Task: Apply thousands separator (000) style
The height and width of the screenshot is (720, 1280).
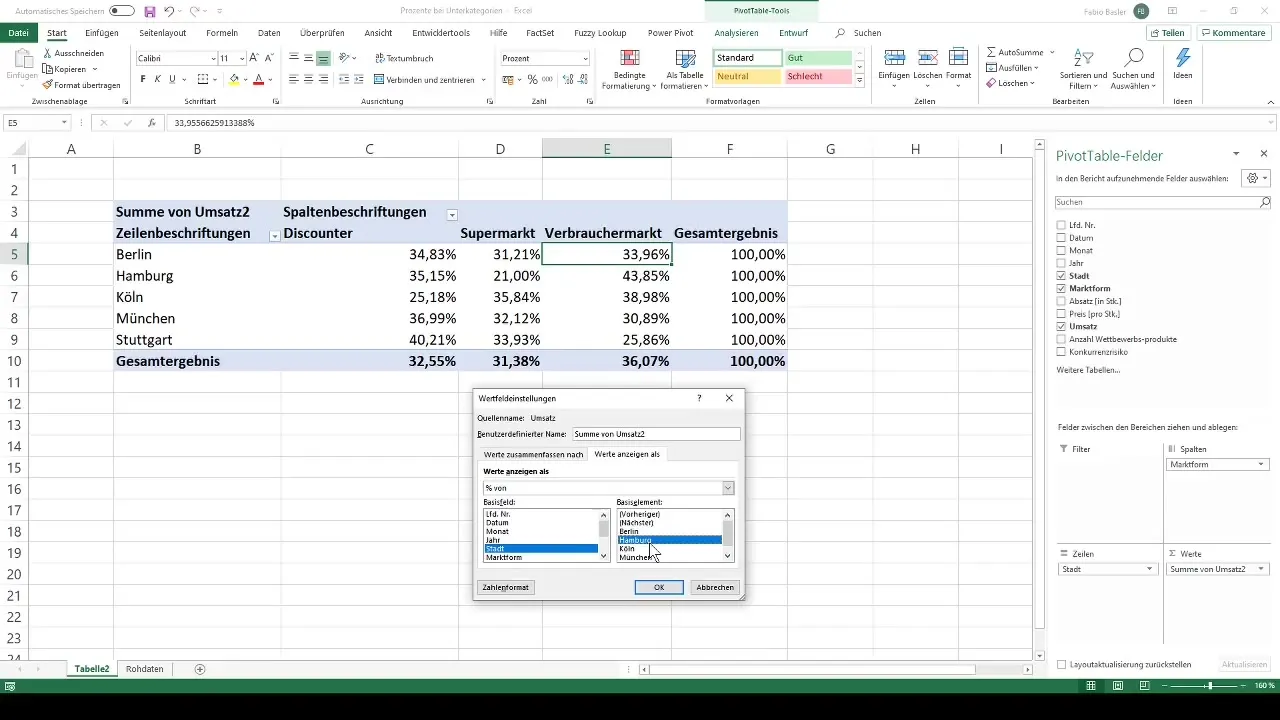Action: point(547,79)
